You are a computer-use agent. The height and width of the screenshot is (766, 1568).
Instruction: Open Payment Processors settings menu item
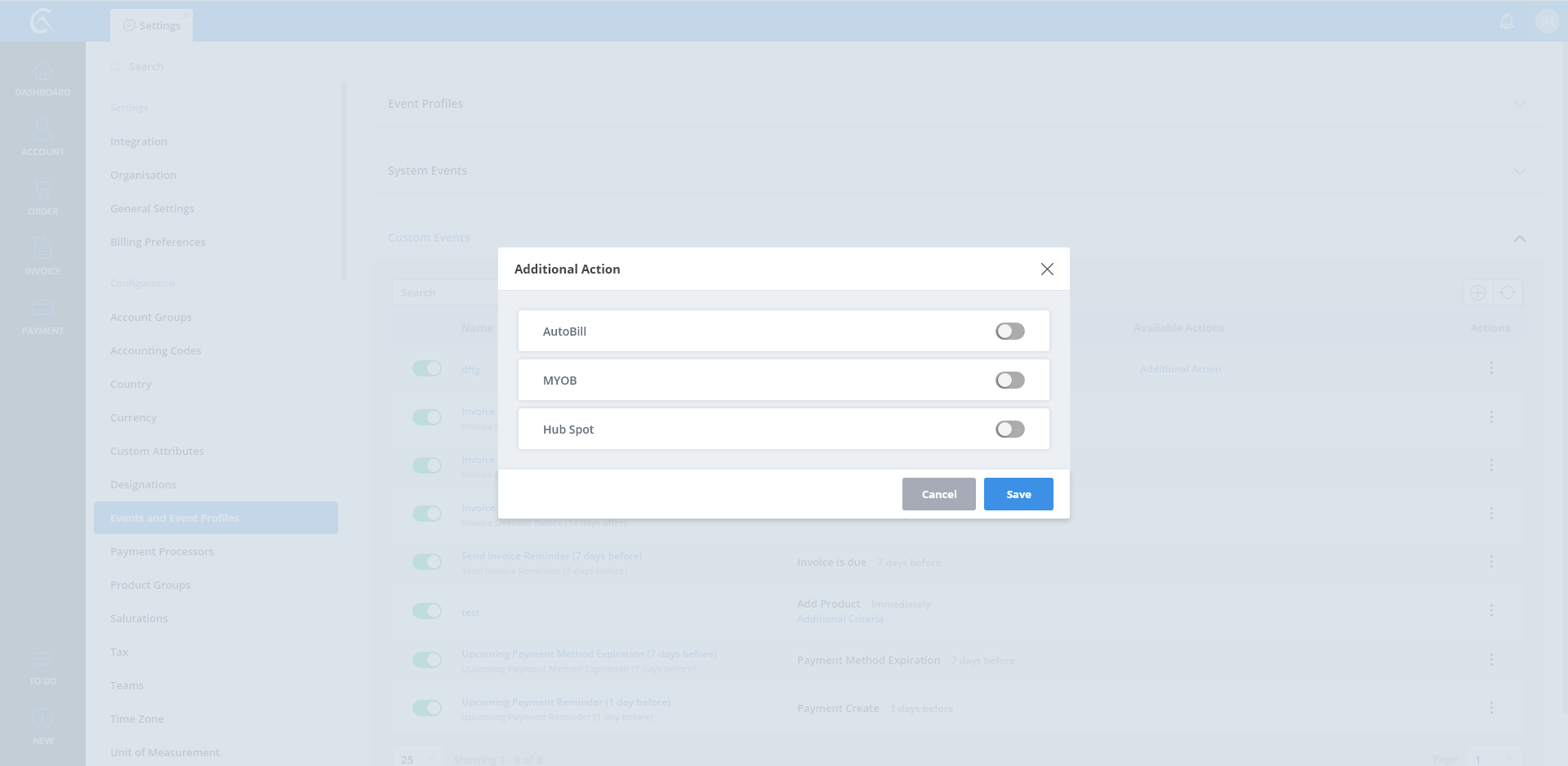[x=162, y=551]
